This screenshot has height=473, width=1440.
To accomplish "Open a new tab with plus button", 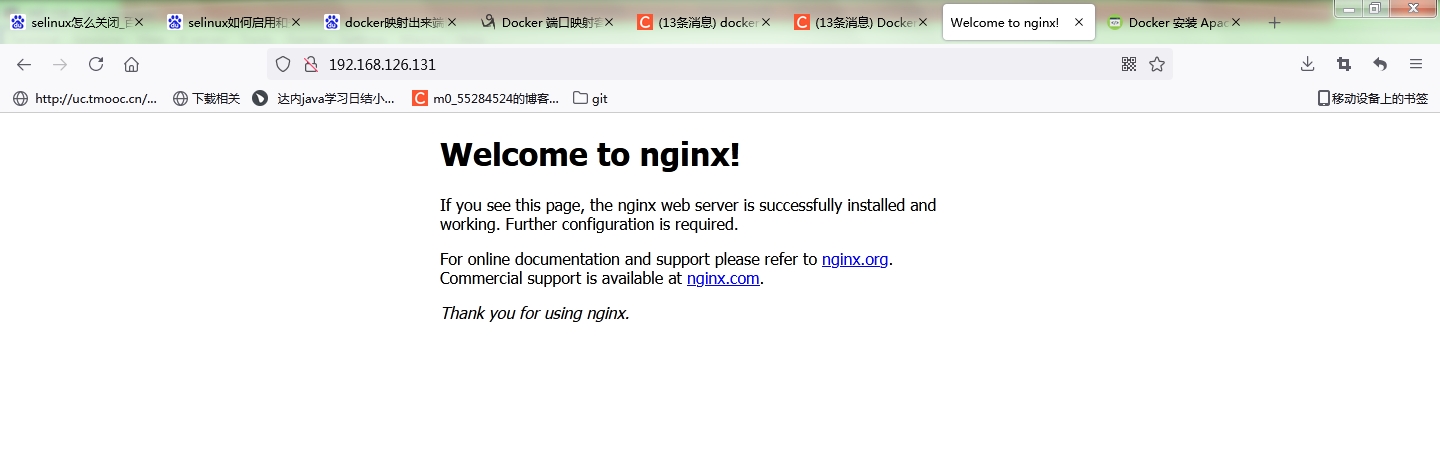I will pos(1274,22).
